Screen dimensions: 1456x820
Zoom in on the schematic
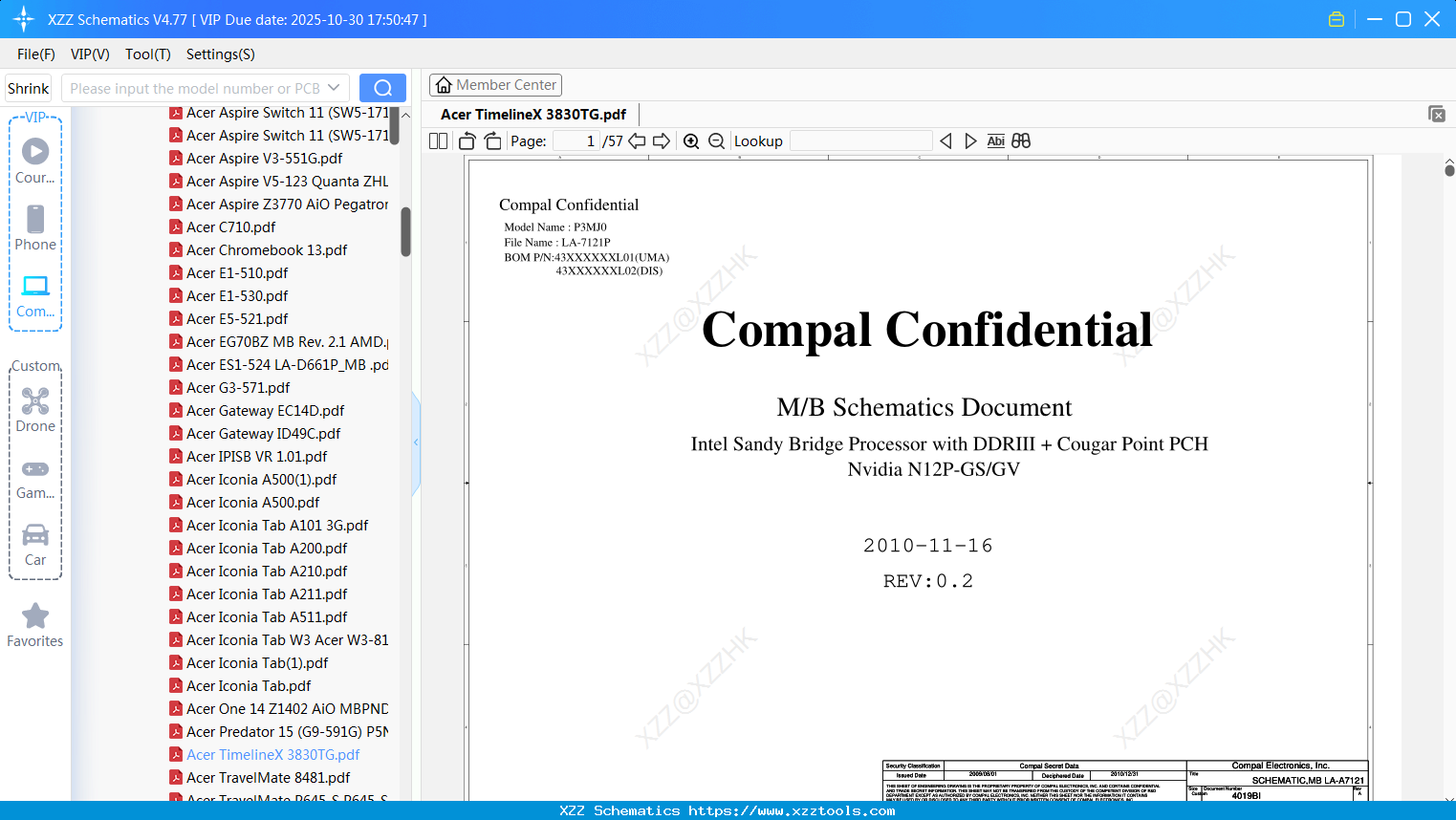pyautogui.click(x=691, y=141)
